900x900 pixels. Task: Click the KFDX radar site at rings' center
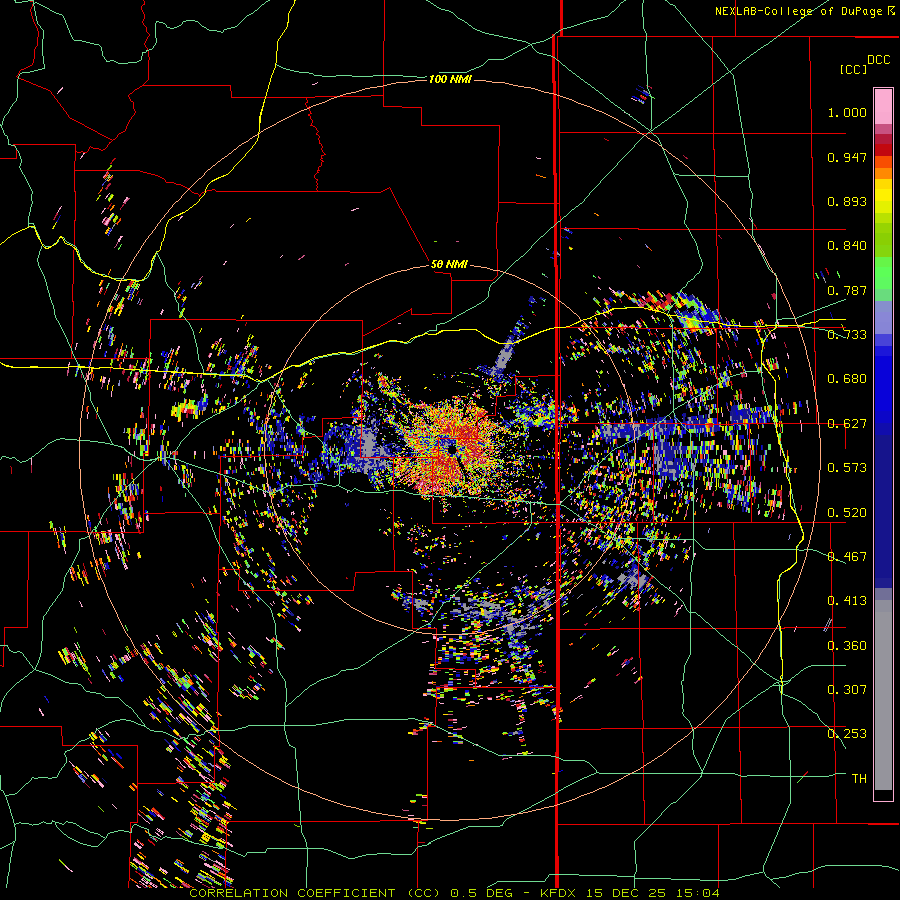point(450,450)
